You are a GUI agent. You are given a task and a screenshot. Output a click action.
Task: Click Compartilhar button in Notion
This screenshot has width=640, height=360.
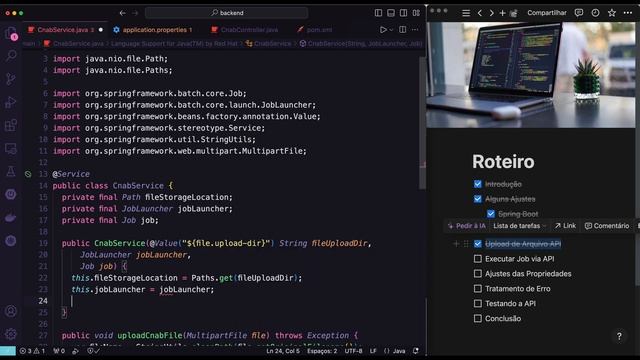pyautogui.click(x=547, y=13)
